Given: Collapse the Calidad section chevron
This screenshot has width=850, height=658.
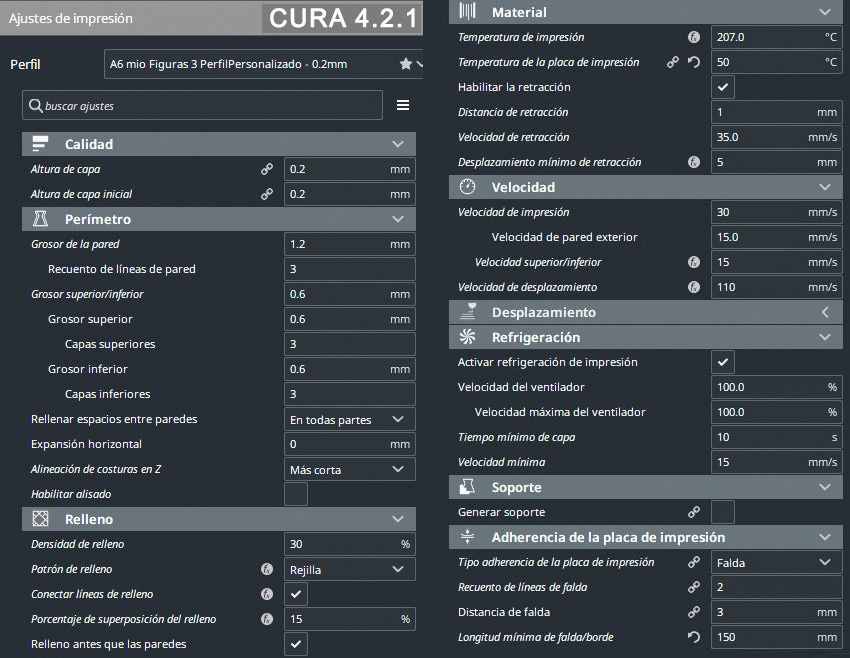Looking at the screenshot, I should click(x=398, y=144).
